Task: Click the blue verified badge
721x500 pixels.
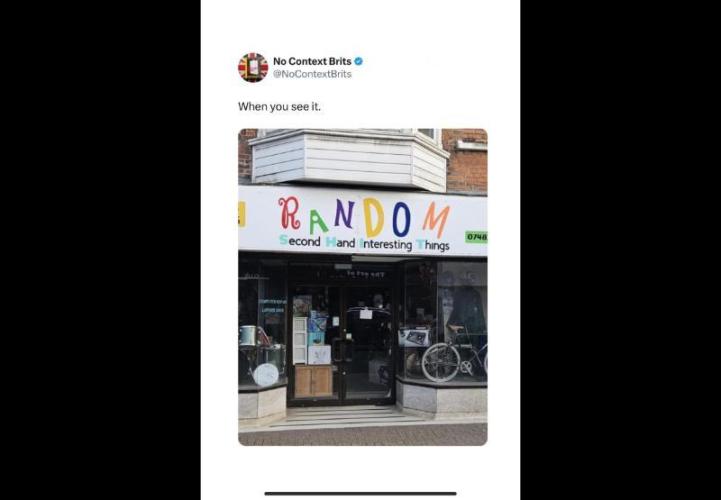Action: click(x=358, y=61)
